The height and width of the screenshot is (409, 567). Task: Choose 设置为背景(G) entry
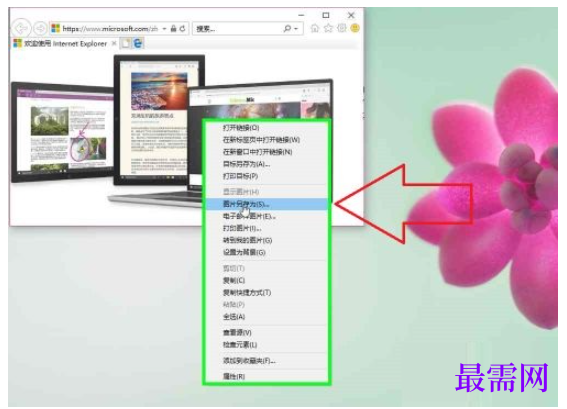266,252
